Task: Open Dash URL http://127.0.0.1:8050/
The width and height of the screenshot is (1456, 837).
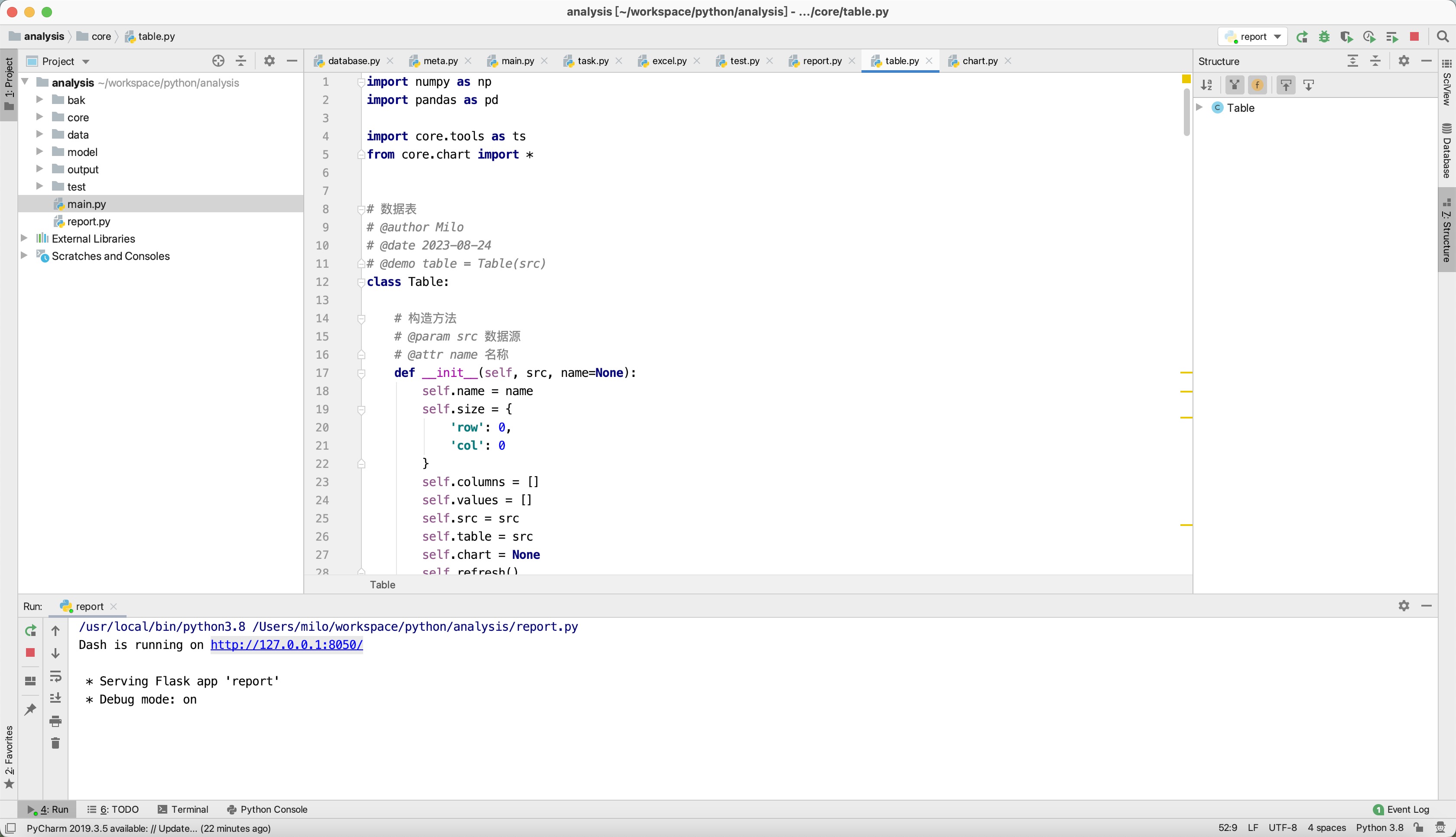Action: tap(287, 644)
